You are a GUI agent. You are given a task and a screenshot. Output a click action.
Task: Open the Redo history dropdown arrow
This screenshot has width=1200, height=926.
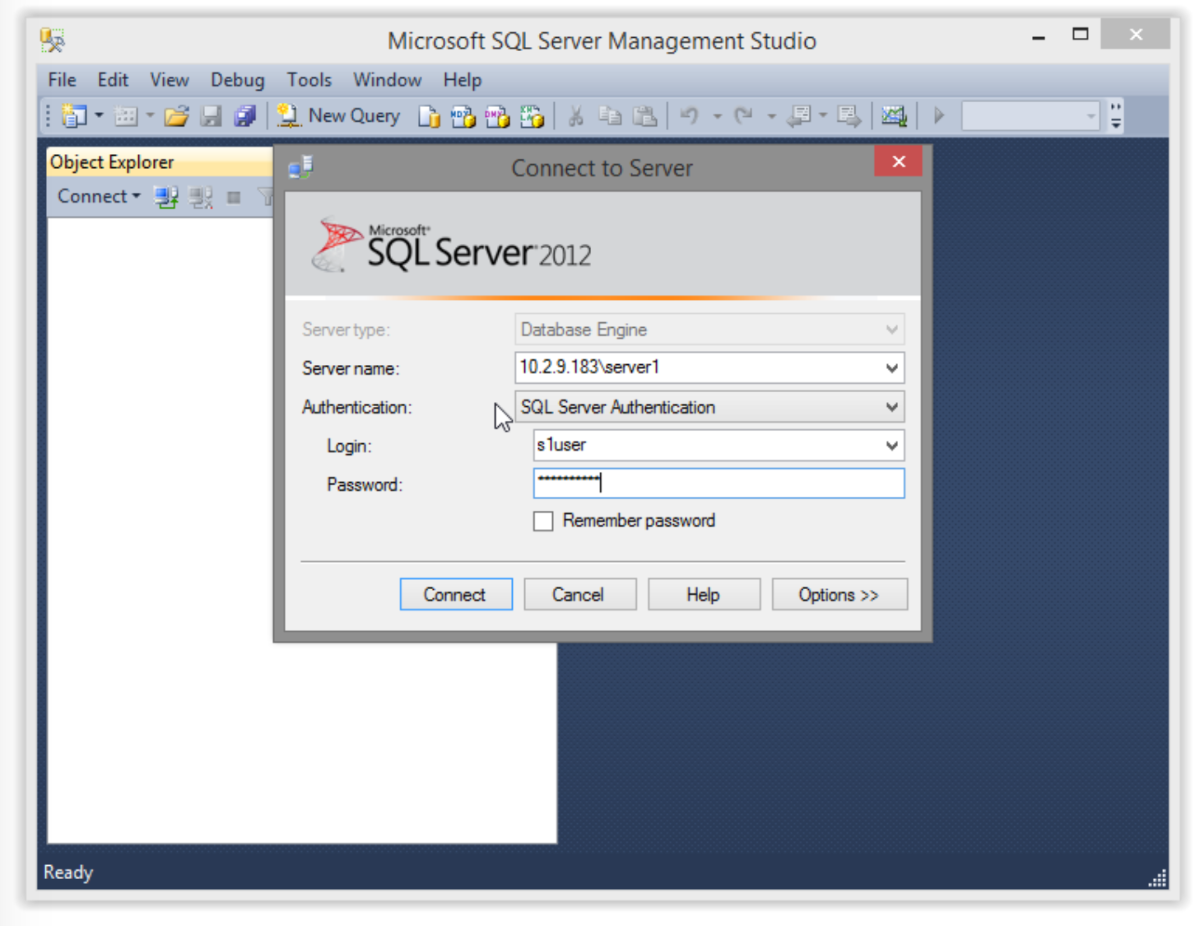click(x=771, y=116)
